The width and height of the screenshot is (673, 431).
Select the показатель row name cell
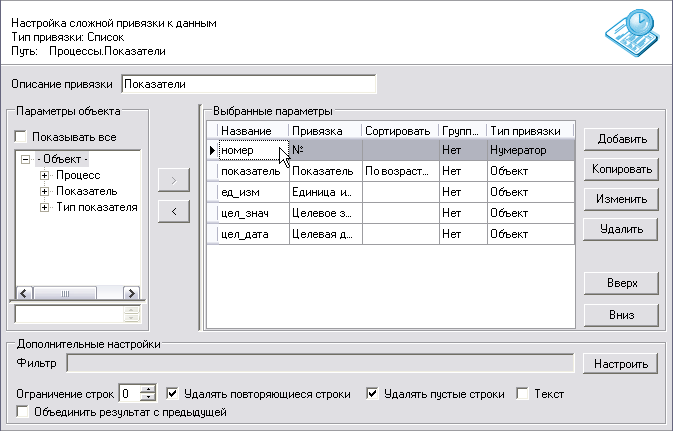254,171
